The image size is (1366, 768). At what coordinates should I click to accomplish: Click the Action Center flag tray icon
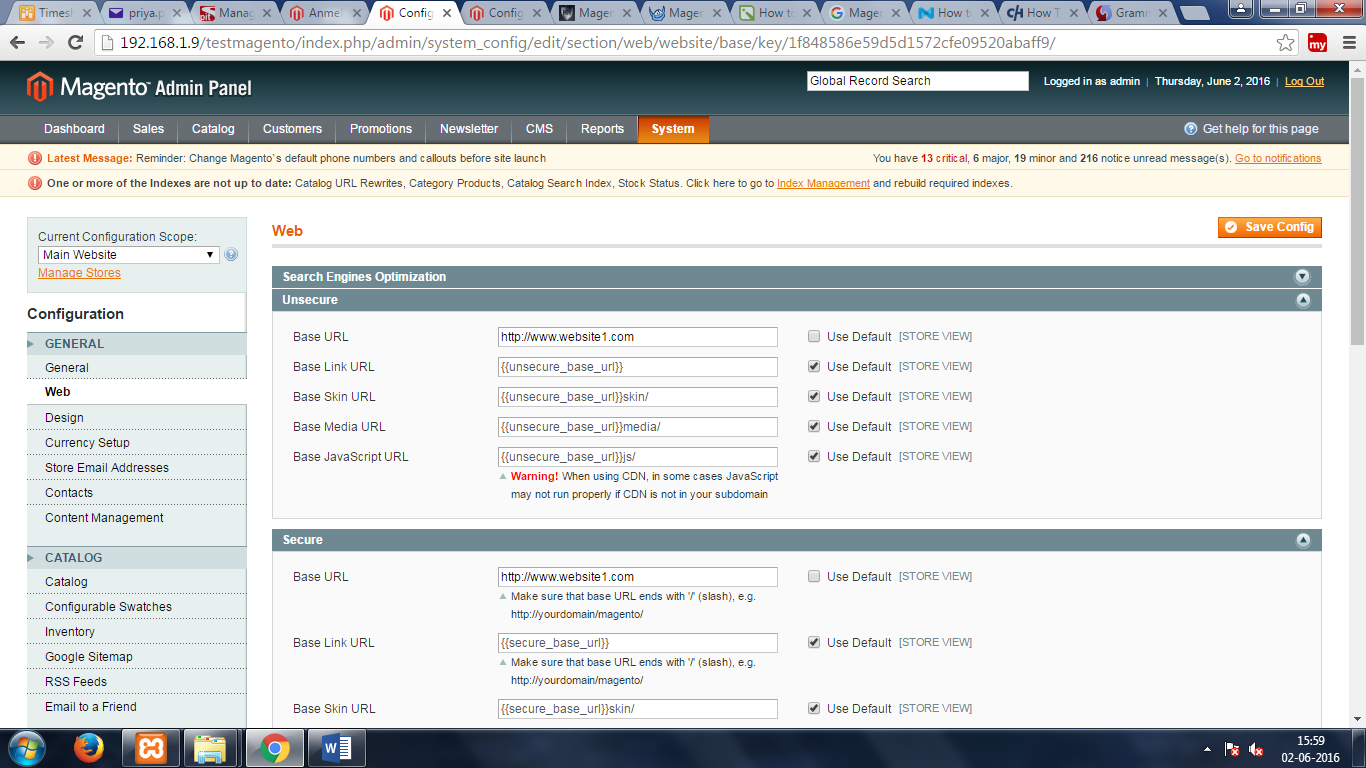pyautogui.click(x=1233, y=749)
